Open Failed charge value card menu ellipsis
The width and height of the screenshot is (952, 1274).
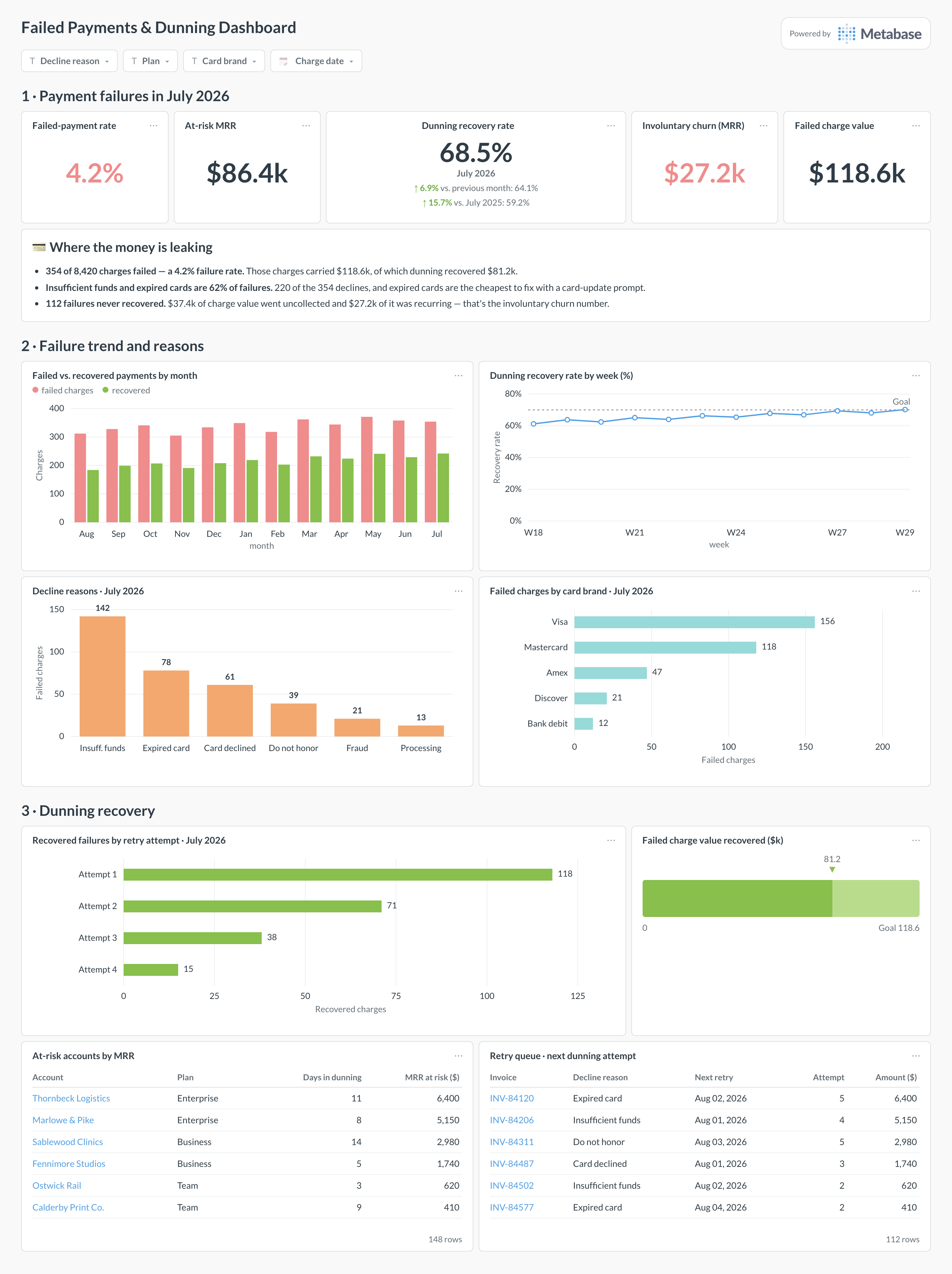pyautogui.click(x=916, y=126)
